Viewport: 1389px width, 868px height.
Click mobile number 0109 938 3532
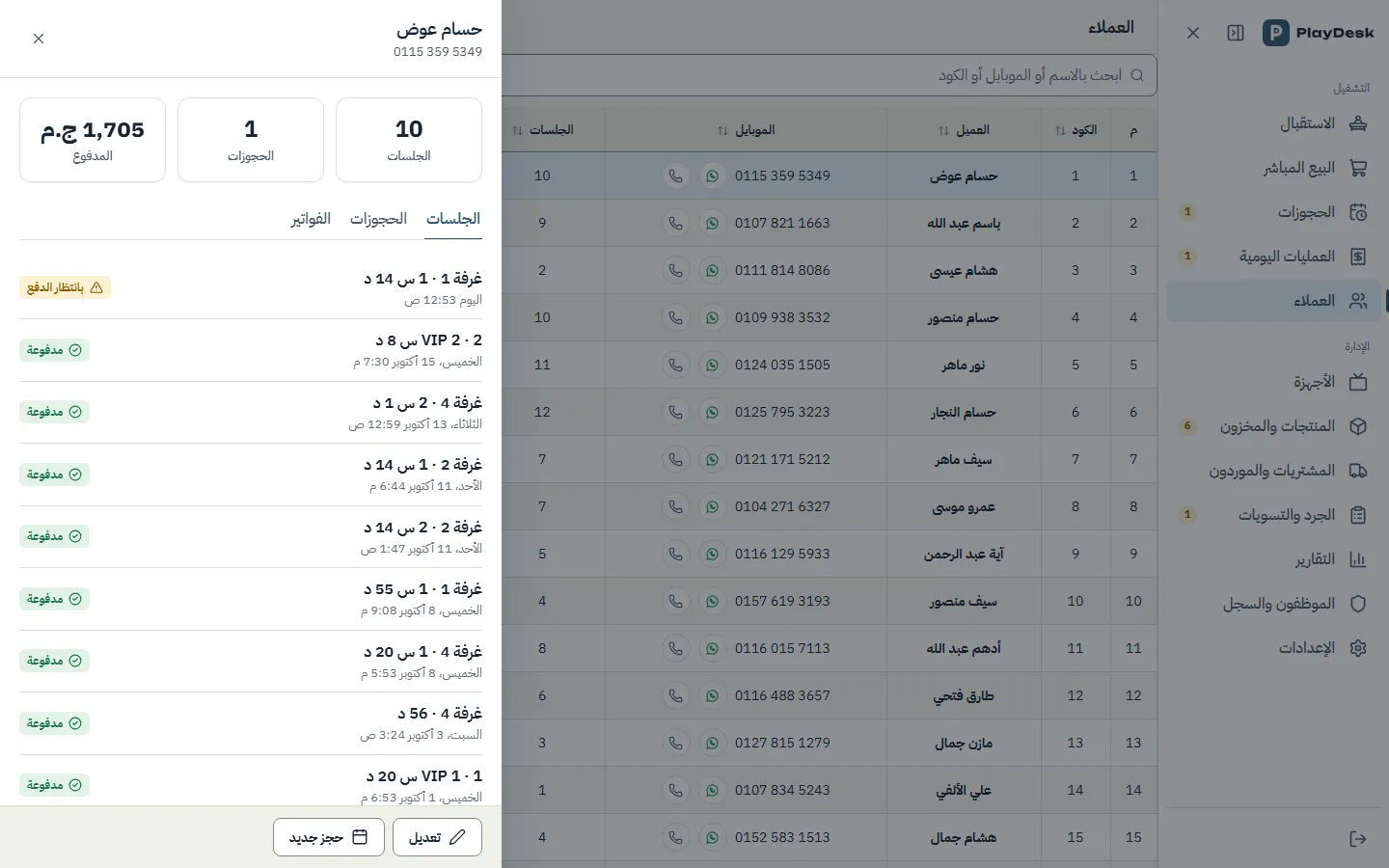(782, 317)
